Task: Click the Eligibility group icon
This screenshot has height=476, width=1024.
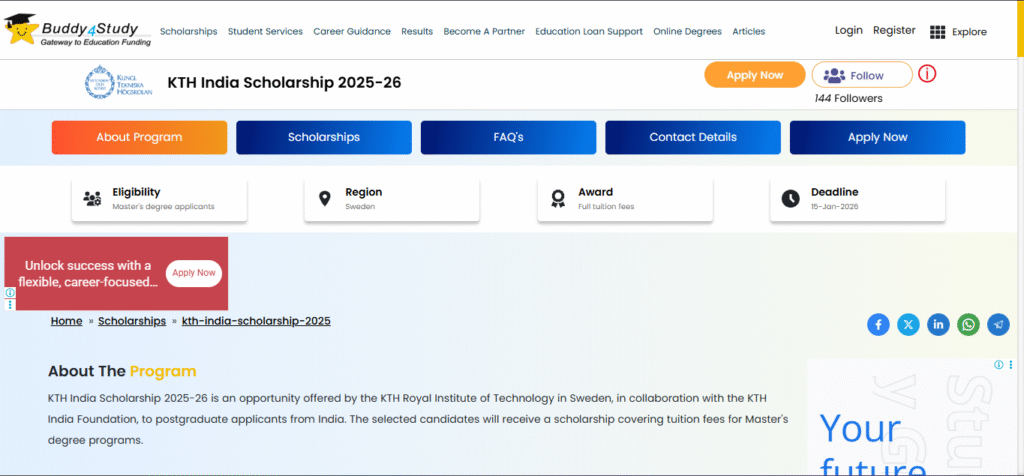Action: tap(92, 198)
